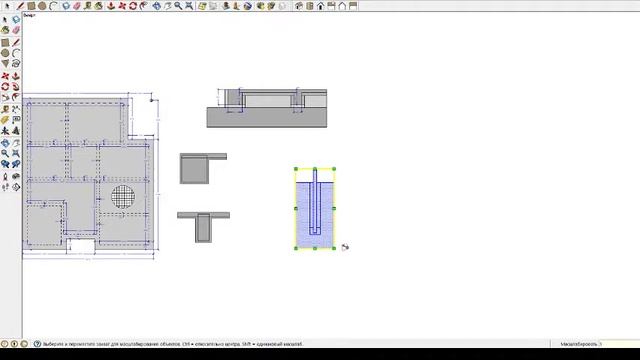Choose the Circle tool in top toolbar
Screen dimensions: 640x360
tap(42, 6)
